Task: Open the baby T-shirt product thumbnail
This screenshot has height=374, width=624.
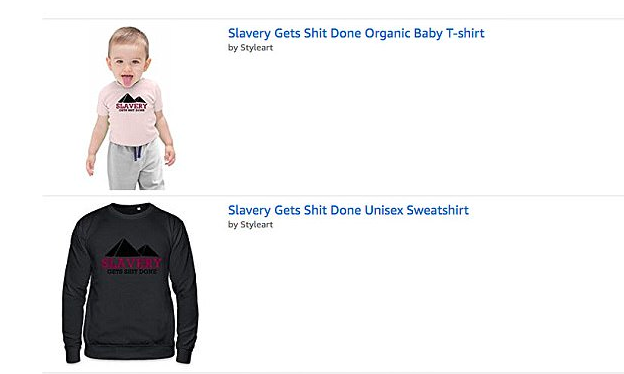Action: click(131, 108)
